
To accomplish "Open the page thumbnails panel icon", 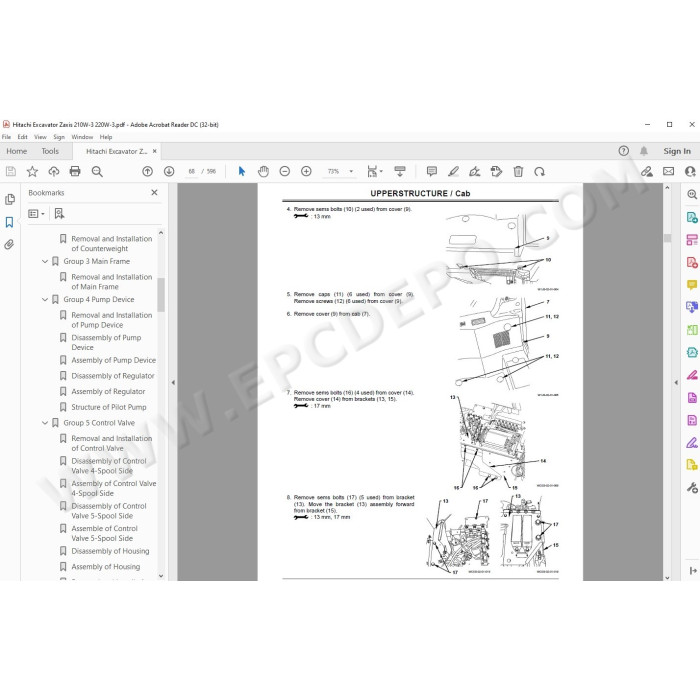I will tap(9, 199).
